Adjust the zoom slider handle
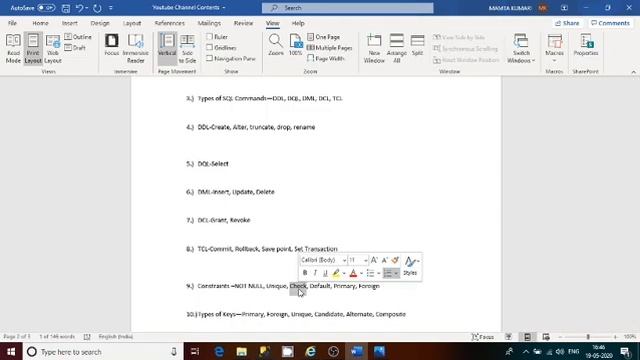The image size is (640, 360). (588, 337)
